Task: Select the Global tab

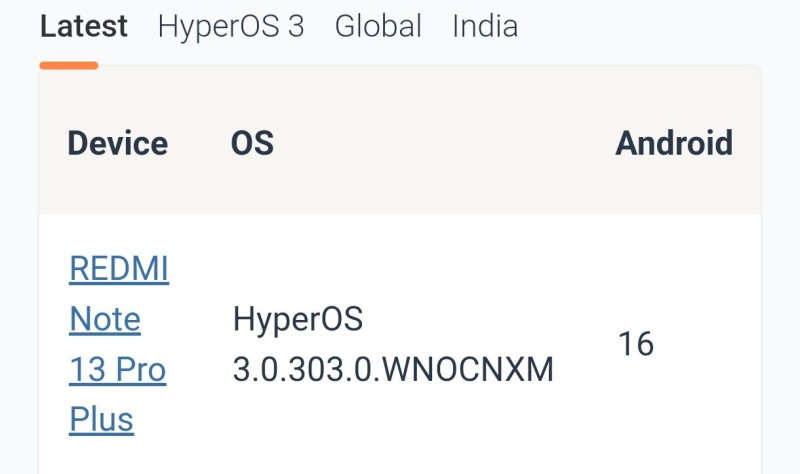Action: point(378,26)
